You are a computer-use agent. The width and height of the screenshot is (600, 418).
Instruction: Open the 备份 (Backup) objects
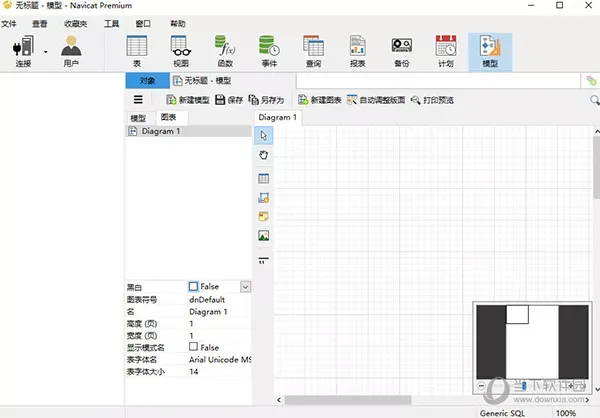401,51
